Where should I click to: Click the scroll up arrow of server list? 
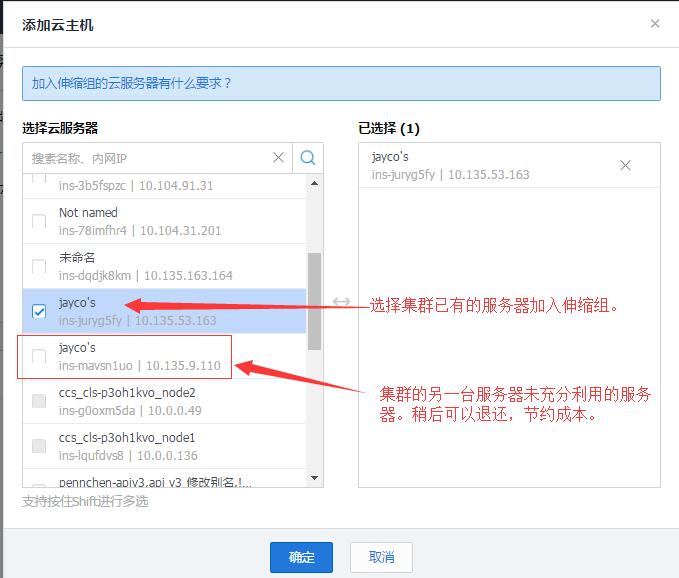click(315, 184)
